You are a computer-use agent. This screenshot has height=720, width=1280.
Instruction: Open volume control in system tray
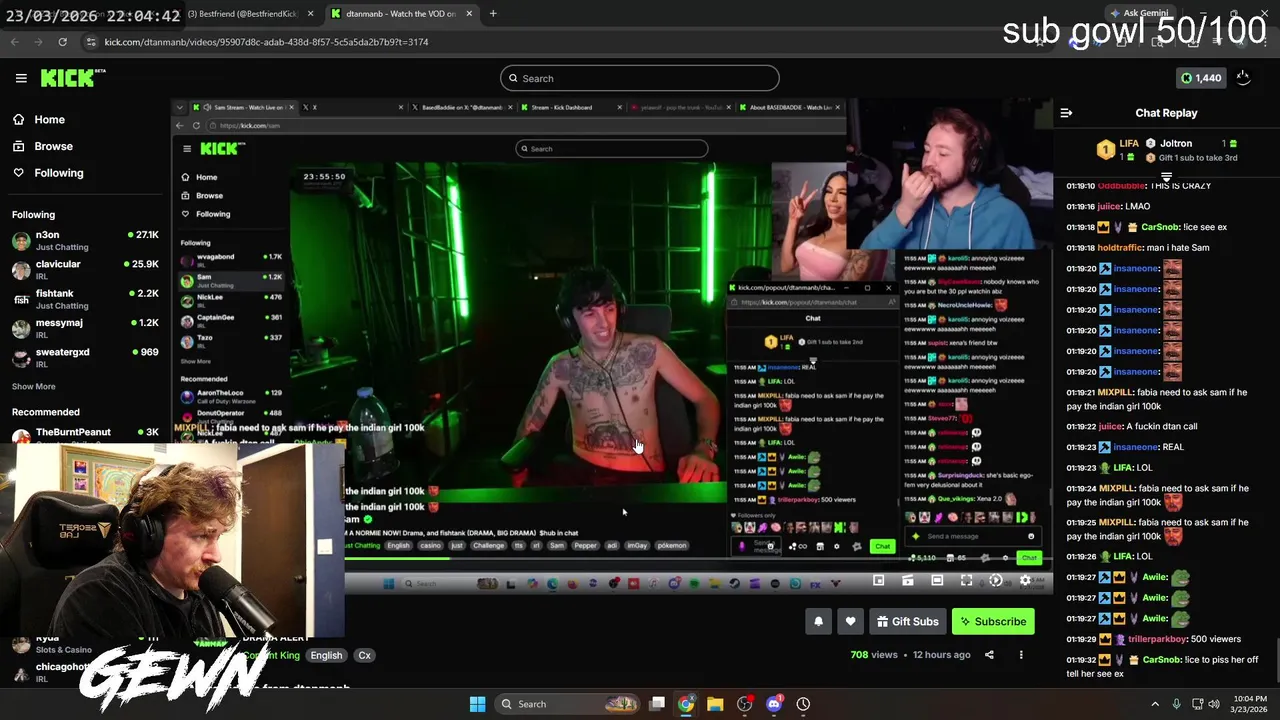pyautogui.click(x=1216, y=704)
